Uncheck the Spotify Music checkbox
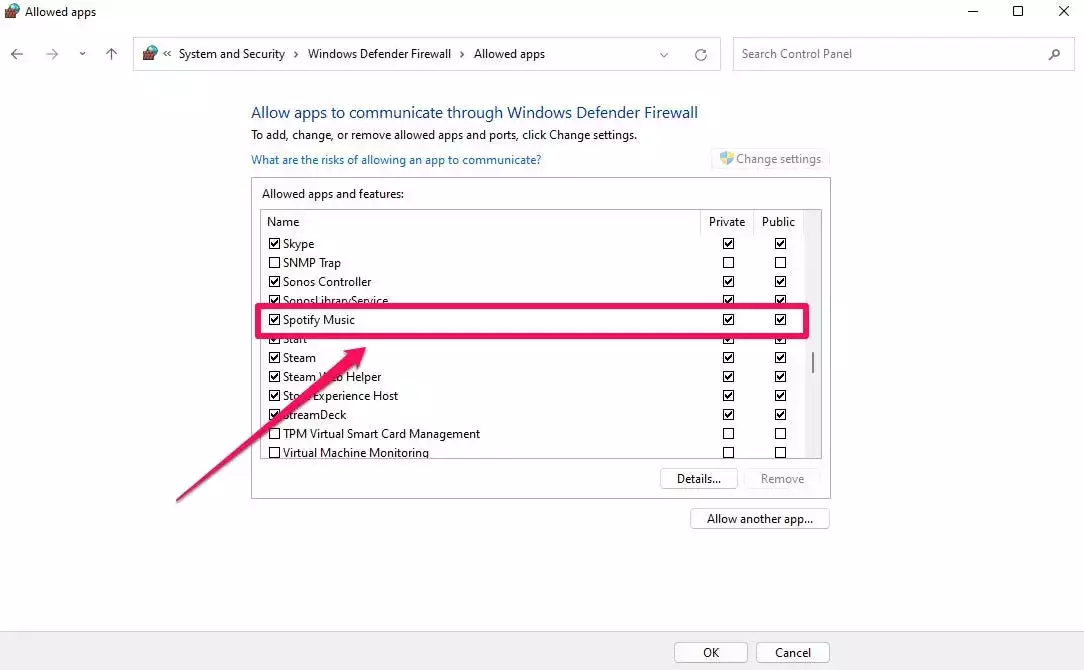The width and height of the screenshot is (1084, 670). click(x=275, y=320)
